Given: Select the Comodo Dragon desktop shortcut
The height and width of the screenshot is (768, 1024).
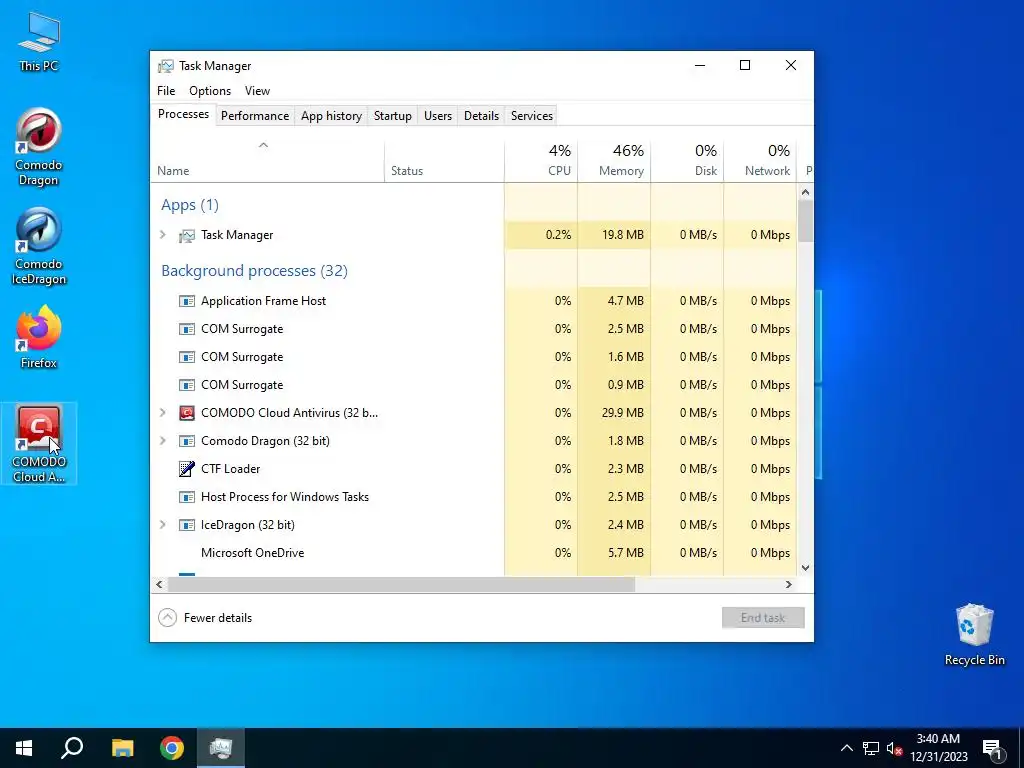Looking at the screenshot, I should [39, 148].
